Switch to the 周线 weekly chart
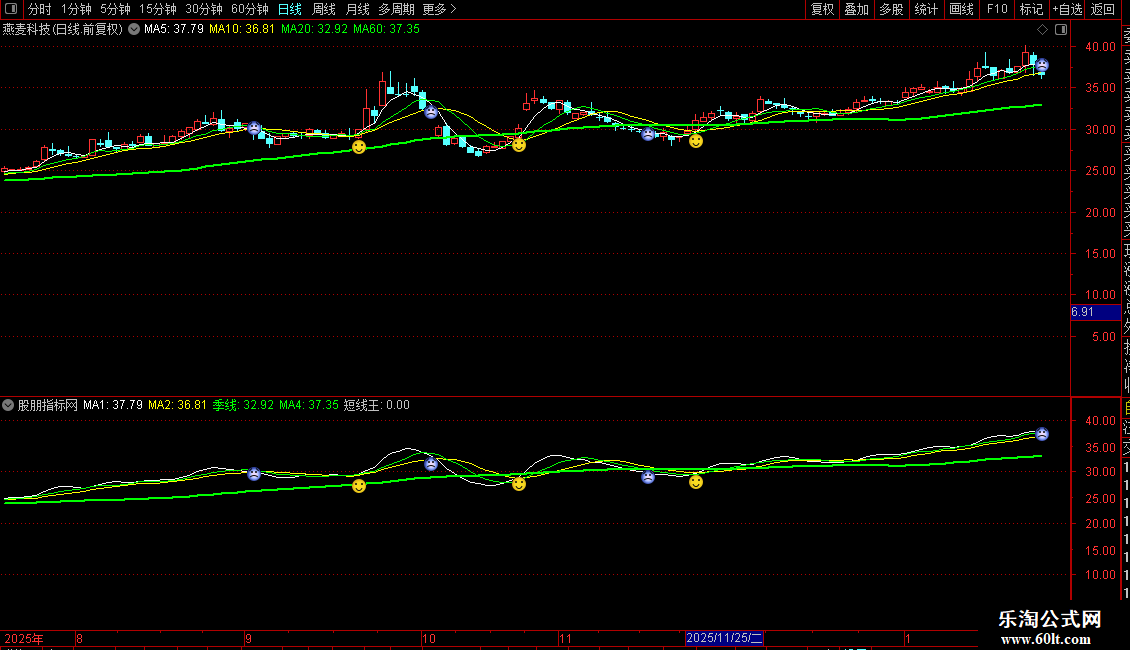 324,9
